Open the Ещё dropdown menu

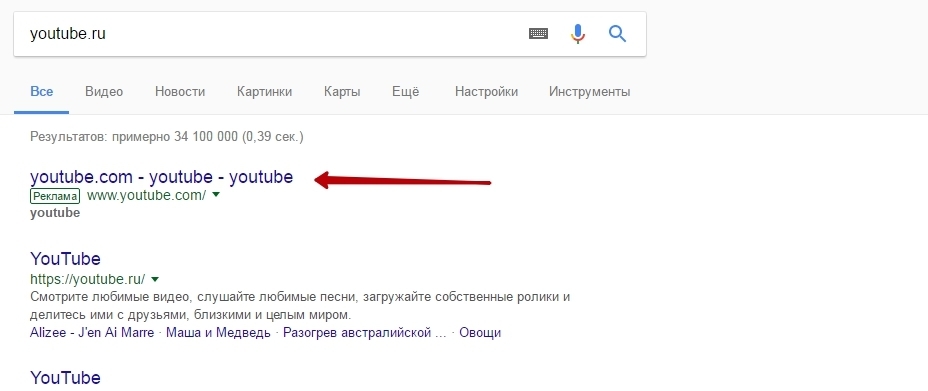pyautogui.click(x=405, y=92)
